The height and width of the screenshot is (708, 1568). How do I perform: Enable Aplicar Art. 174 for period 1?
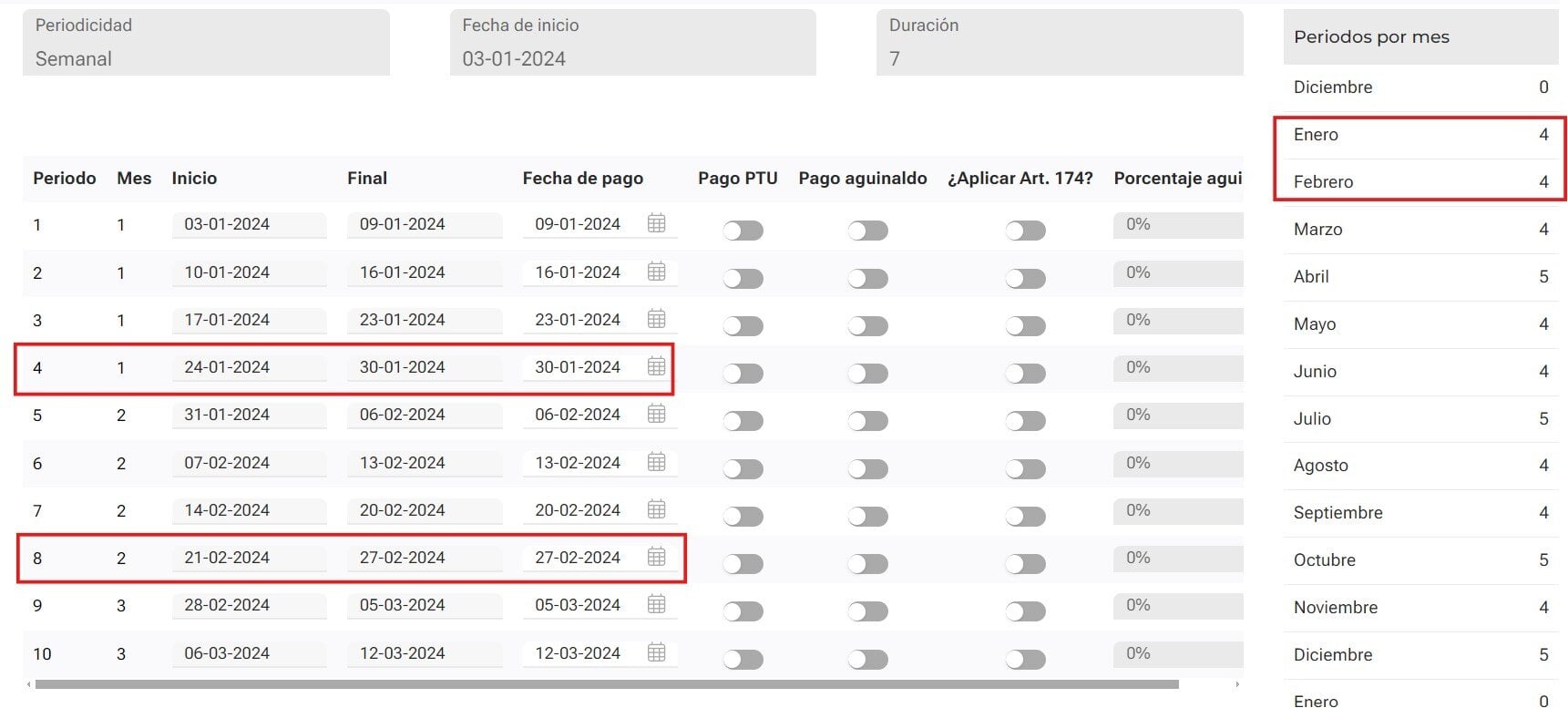click(1025, 231)
